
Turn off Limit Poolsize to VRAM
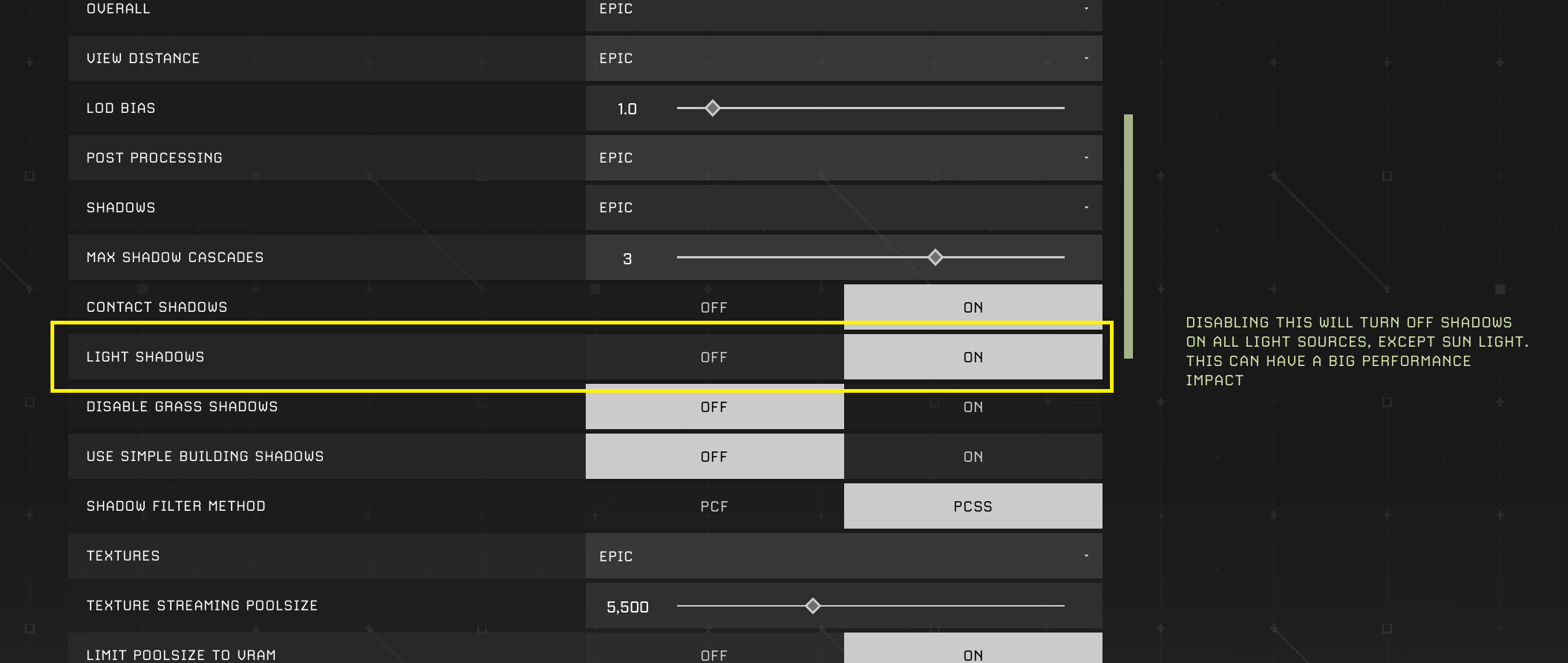714,653
